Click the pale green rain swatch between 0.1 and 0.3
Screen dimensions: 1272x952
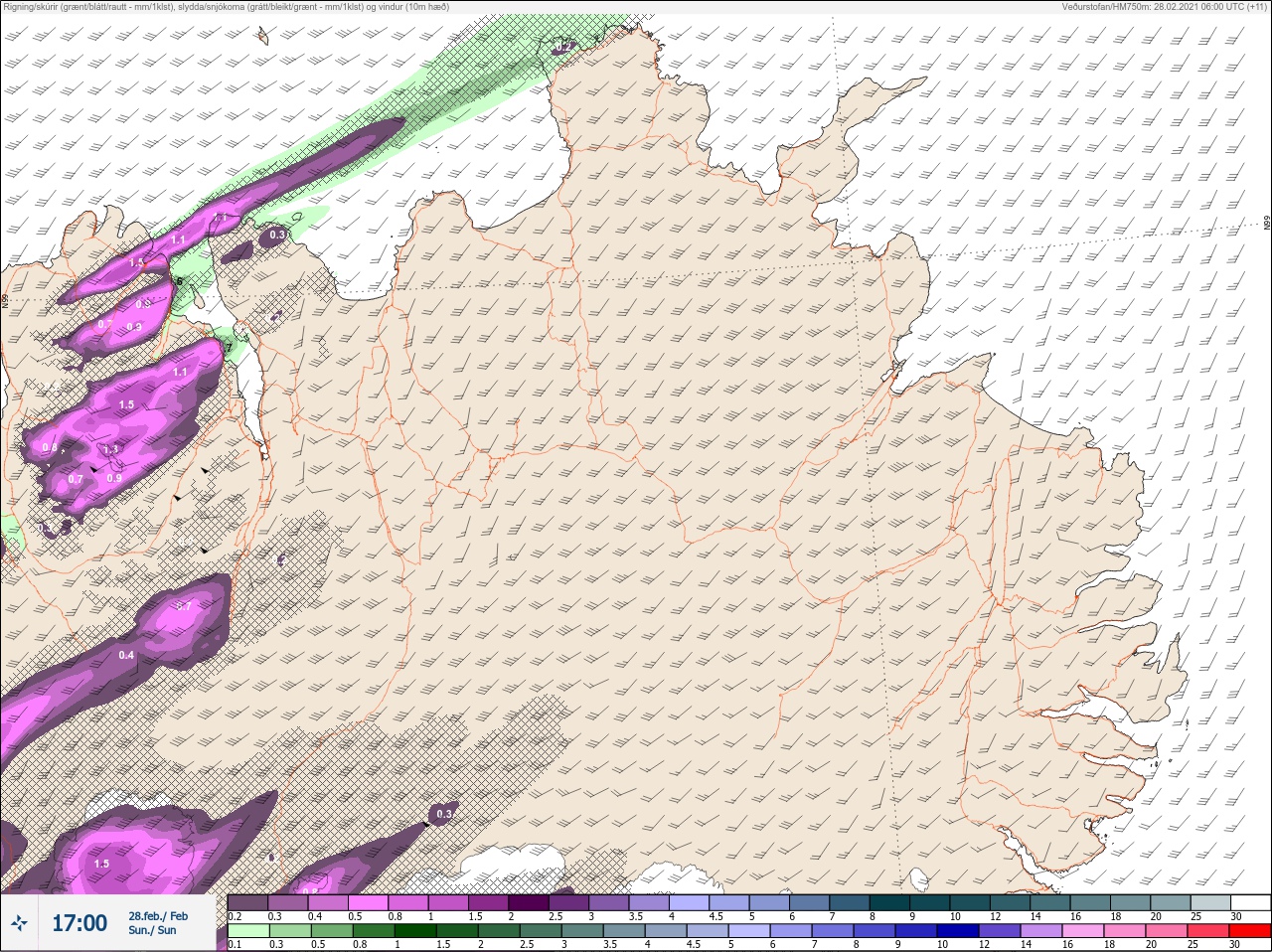point(247,931)
